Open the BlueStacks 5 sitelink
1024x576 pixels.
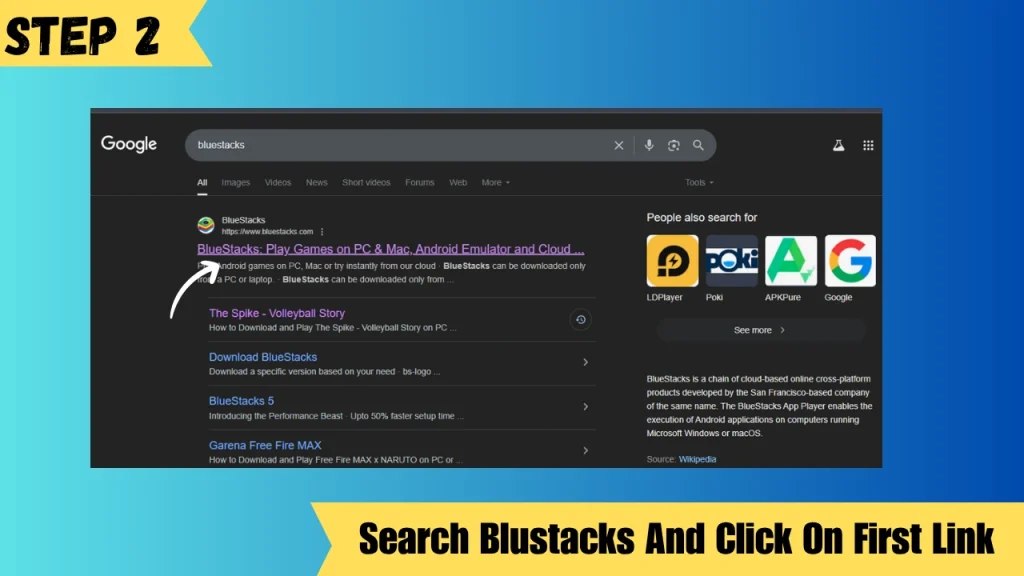click(241, 401)
